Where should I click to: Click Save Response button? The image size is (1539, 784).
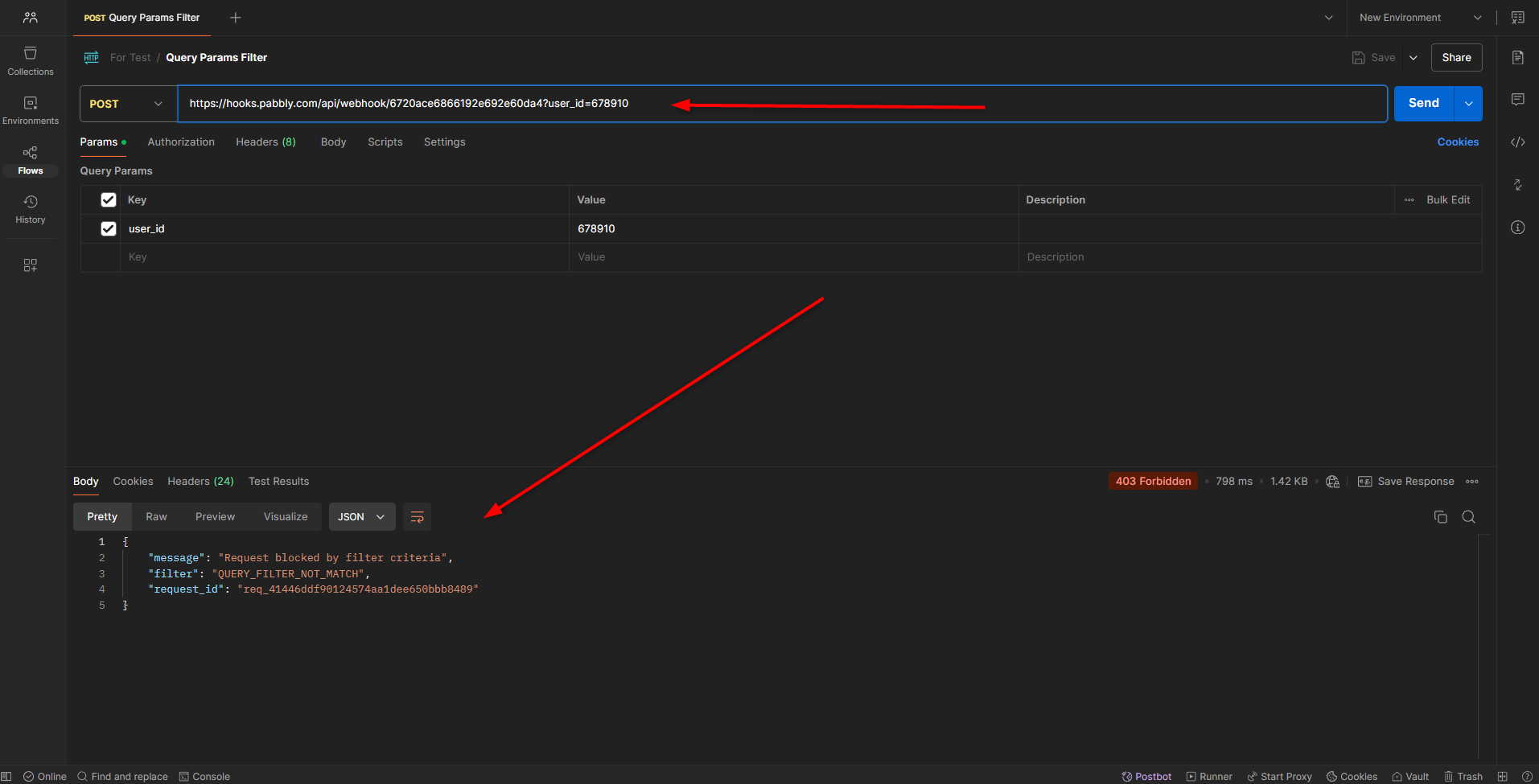(x=1405, y=482)
